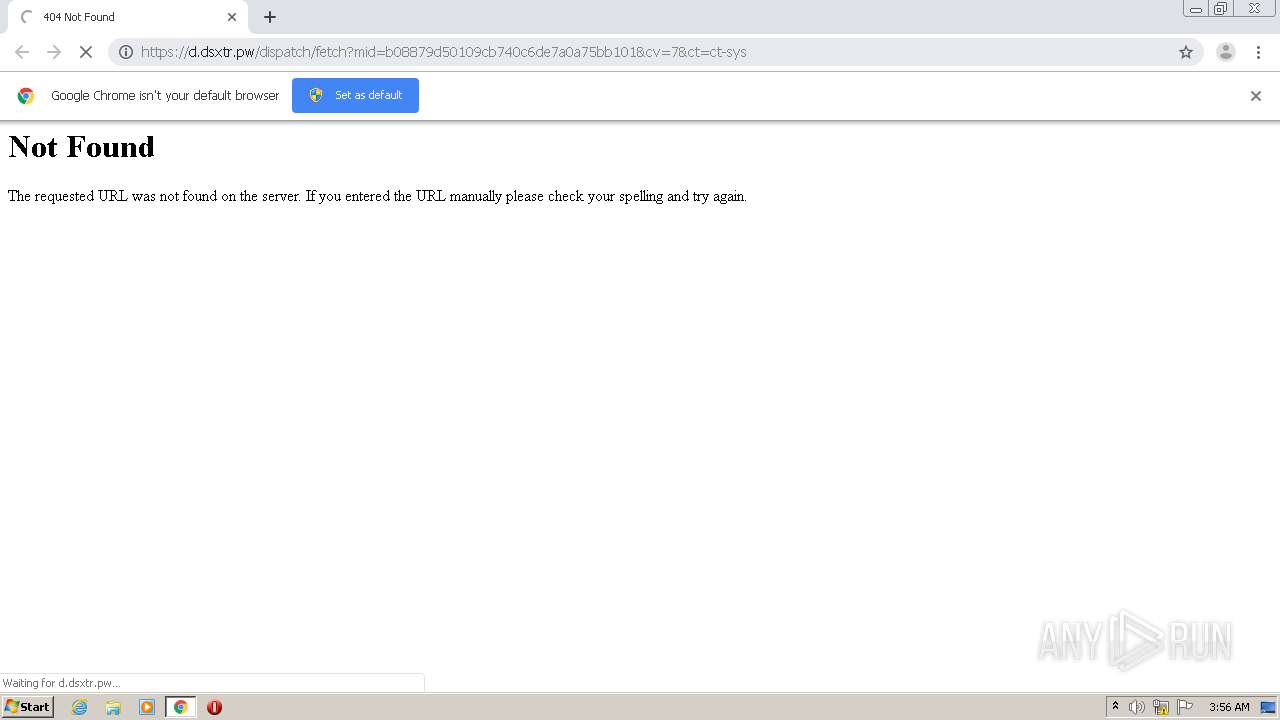Click the Show desktop icon by the clock

[1268, 707]
